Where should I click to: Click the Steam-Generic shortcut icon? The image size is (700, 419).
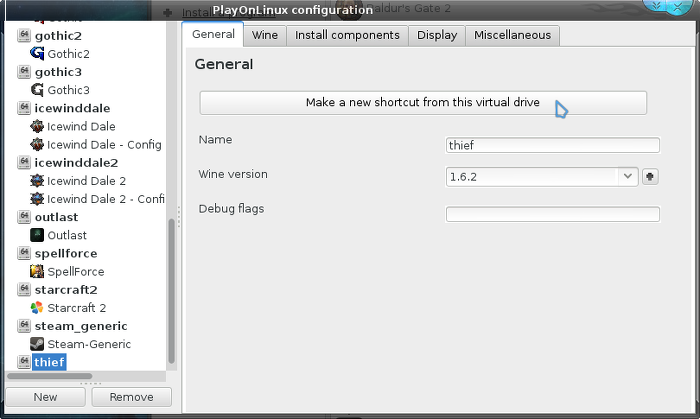pos(37,344)
